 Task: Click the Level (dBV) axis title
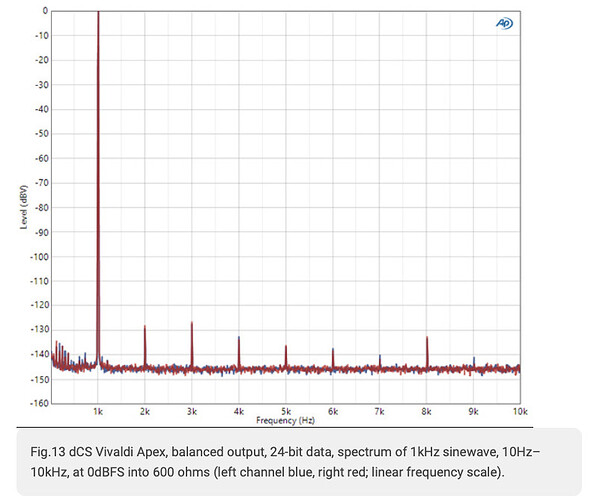point(24,207)
